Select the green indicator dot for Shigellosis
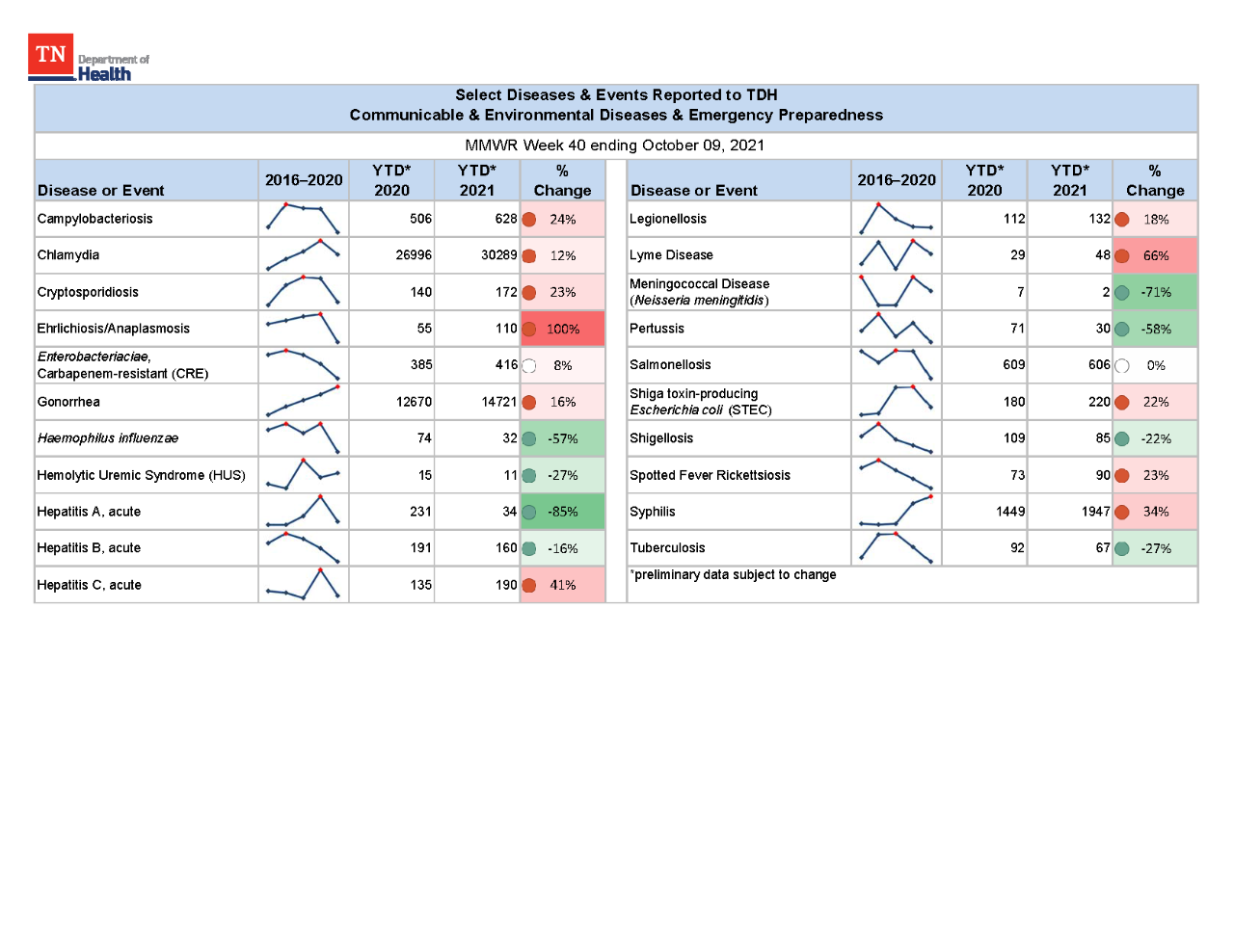1234x952 pixels. click(x=1122, y=439)
